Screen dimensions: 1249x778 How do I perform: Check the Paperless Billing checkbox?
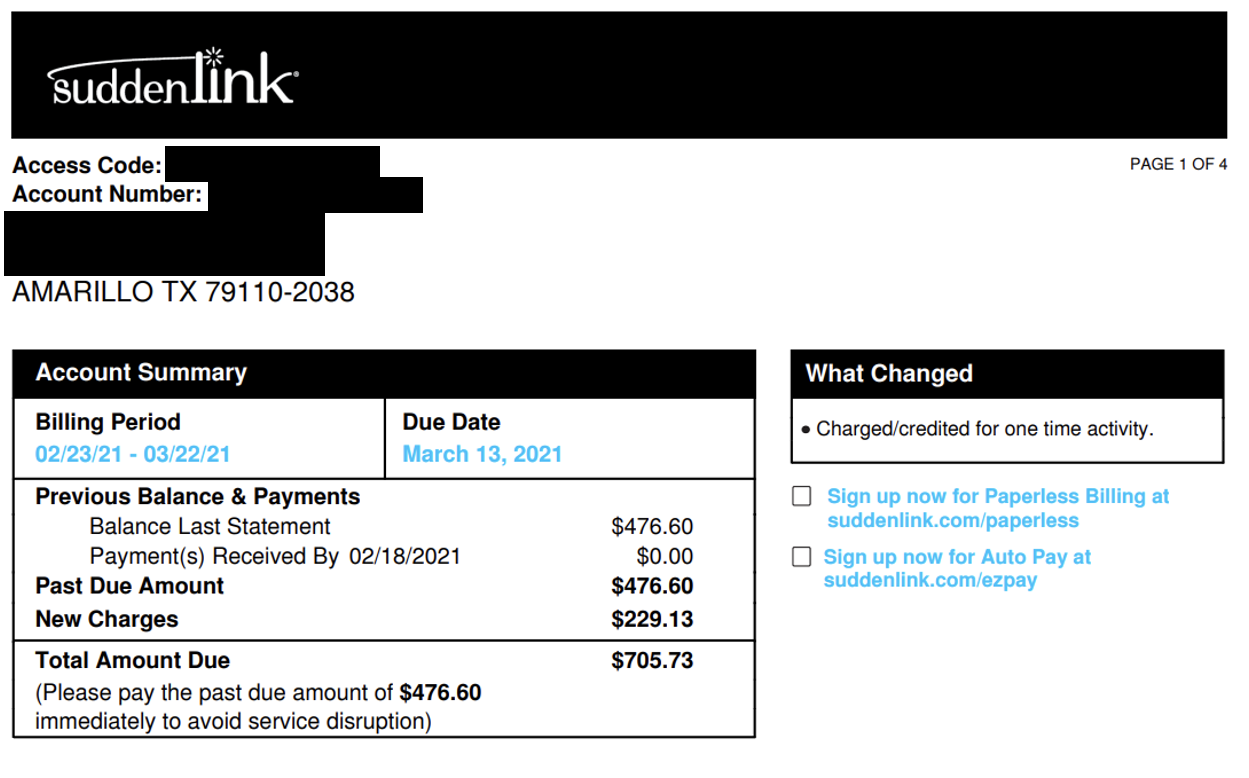[802, 497]
